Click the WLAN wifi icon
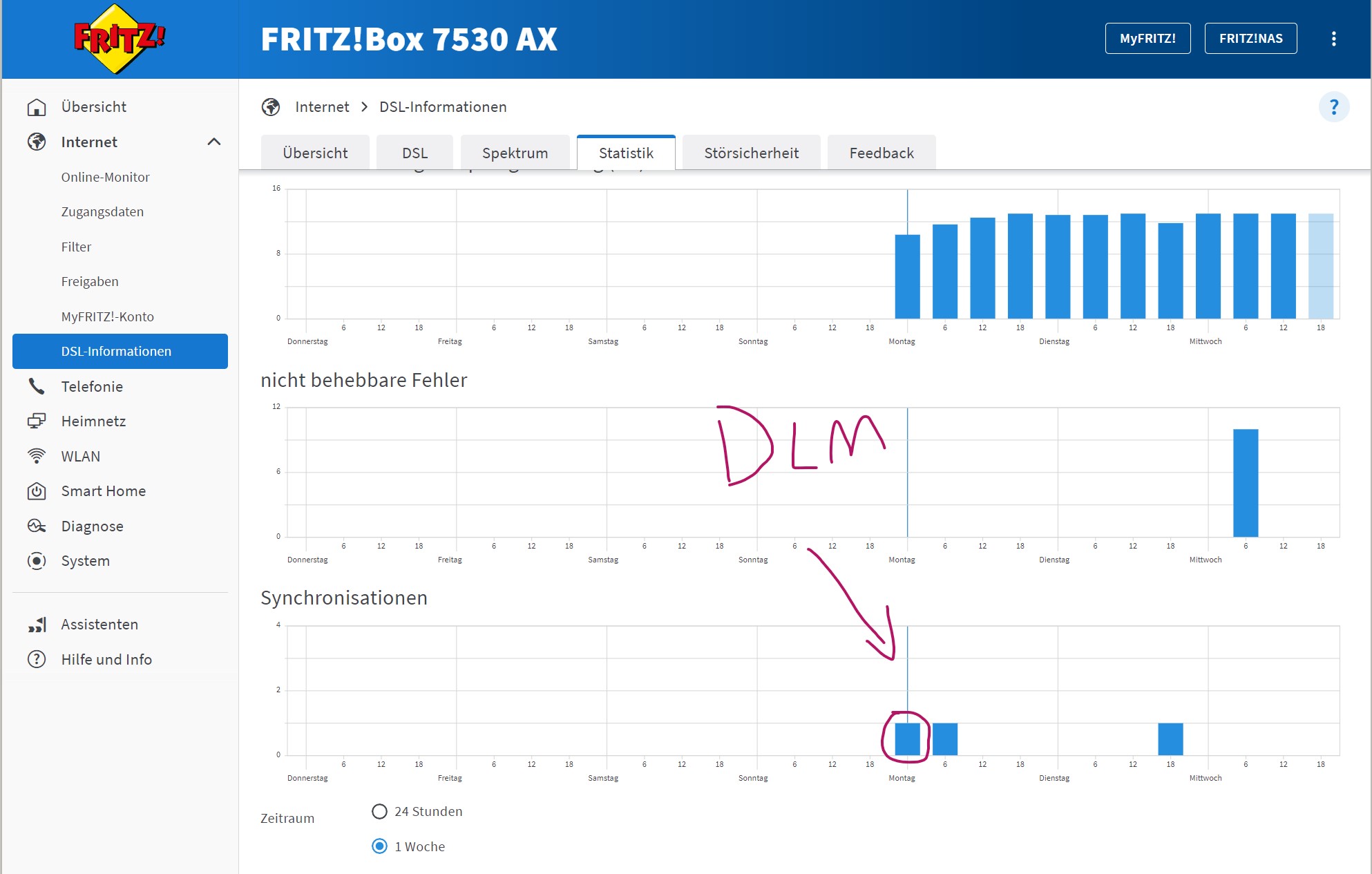 pos(37,456)
